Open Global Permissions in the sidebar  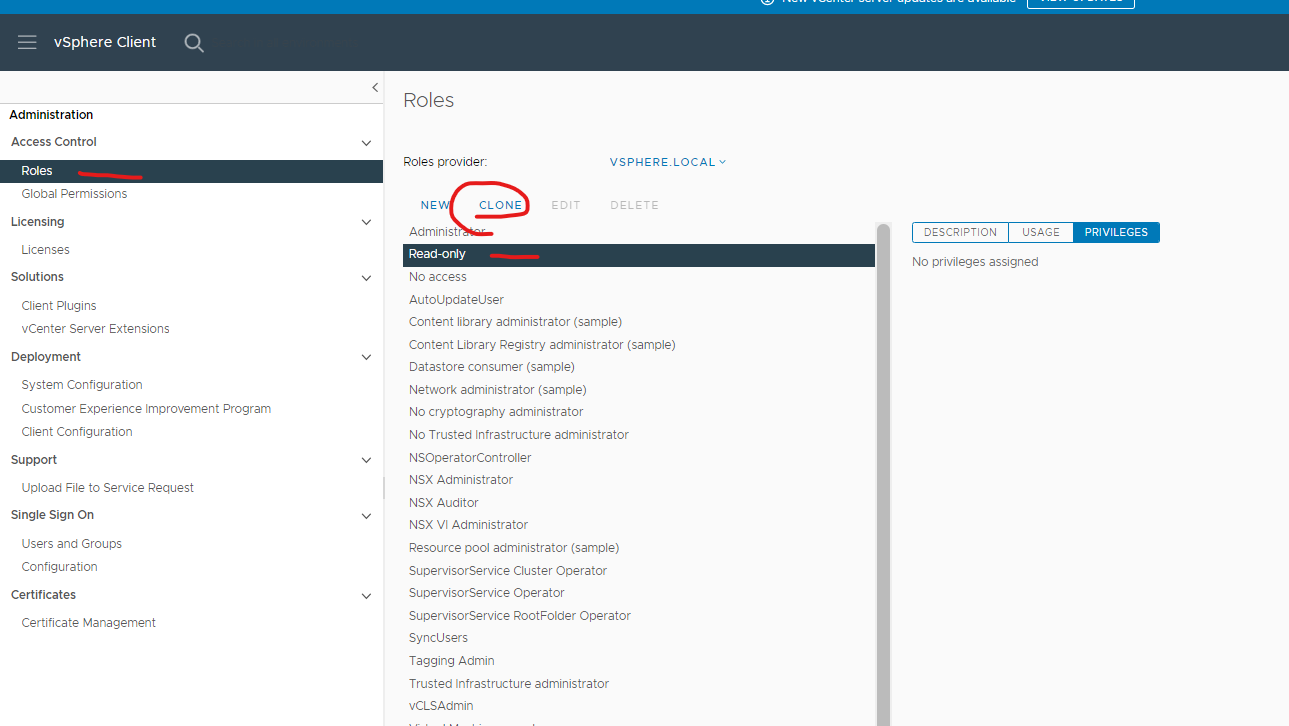[x=74, y=194]
